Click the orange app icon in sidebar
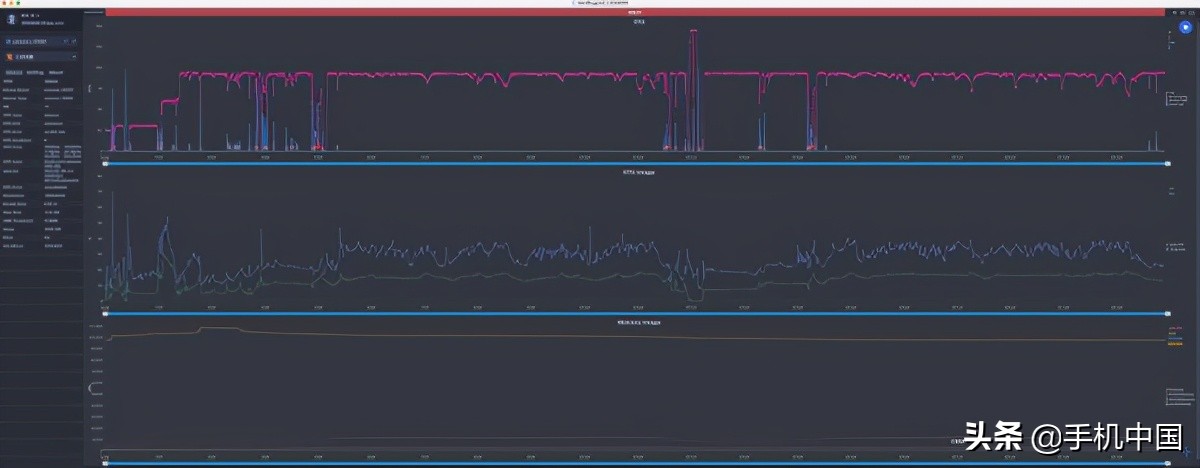The image size is (1200, 468). click(x=9, y=57)
